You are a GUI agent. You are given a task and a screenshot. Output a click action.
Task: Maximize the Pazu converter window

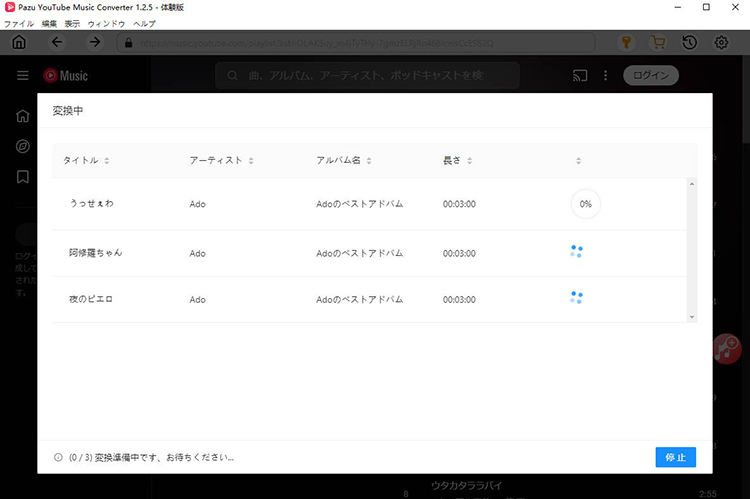(x=706, y=7)
